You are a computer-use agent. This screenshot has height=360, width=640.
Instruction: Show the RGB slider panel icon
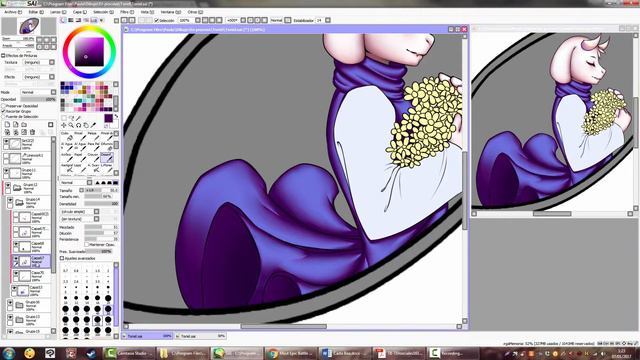pos(71,20)
